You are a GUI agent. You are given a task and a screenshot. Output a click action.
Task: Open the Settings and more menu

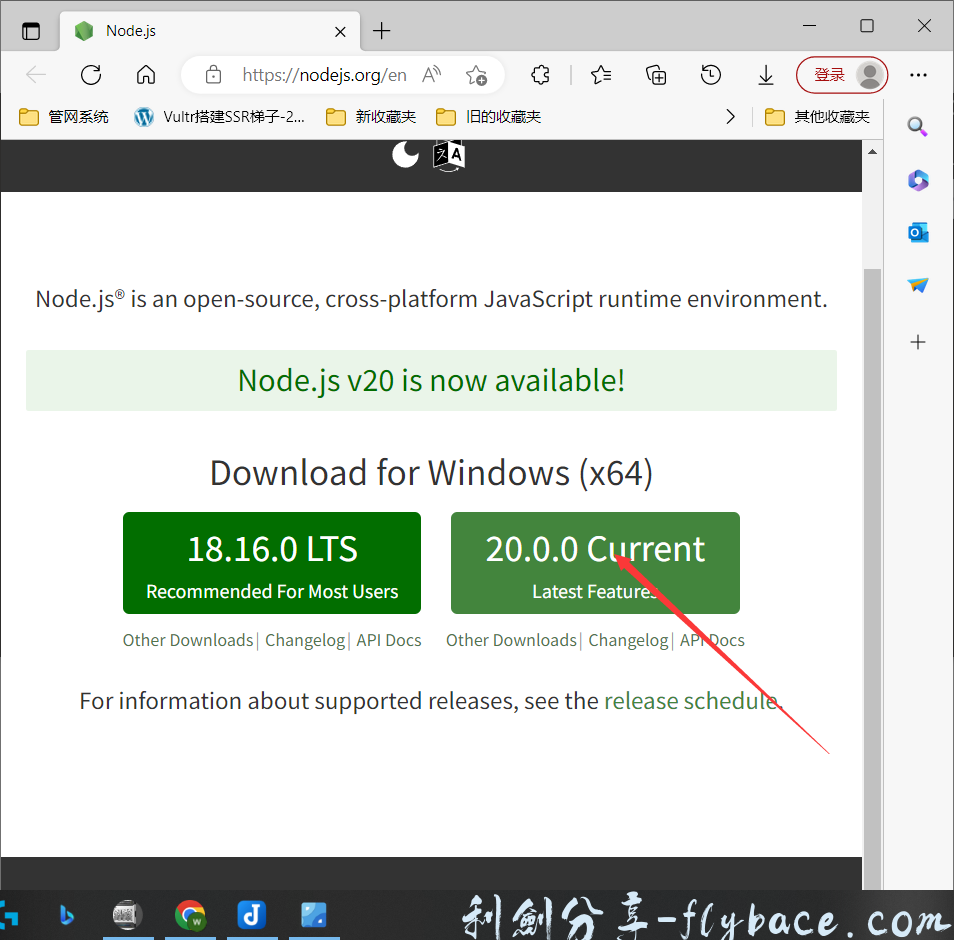(918, 75)
